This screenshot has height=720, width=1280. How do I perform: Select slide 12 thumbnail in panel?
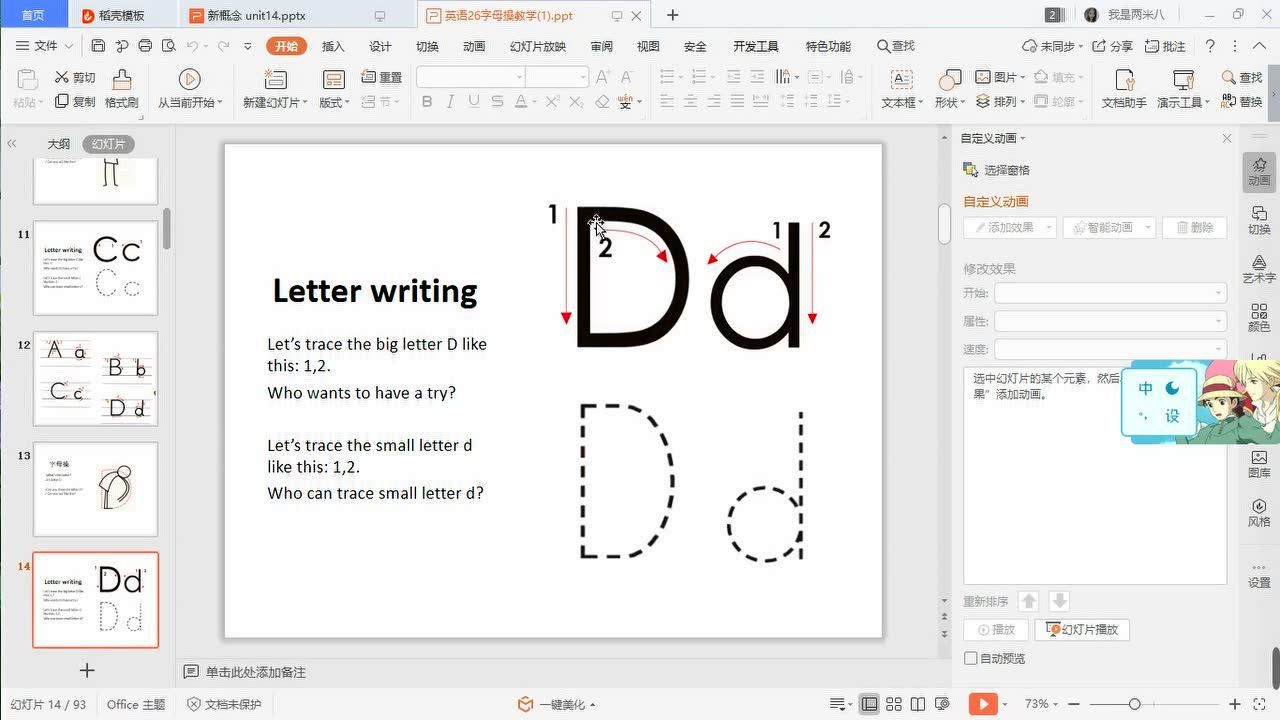96,379
